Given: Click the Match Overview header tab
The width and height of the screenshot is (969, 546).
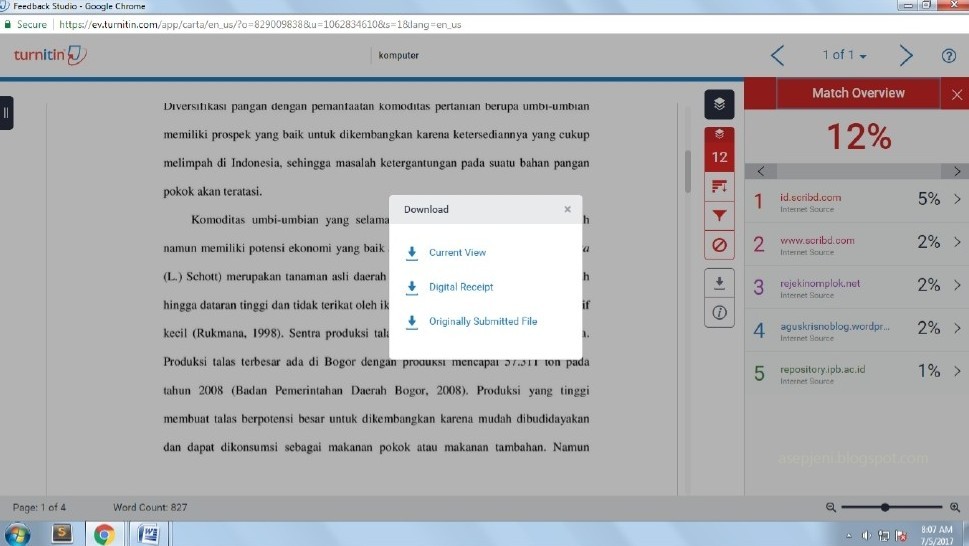Looking at the screenshot, I should point(858,93).
